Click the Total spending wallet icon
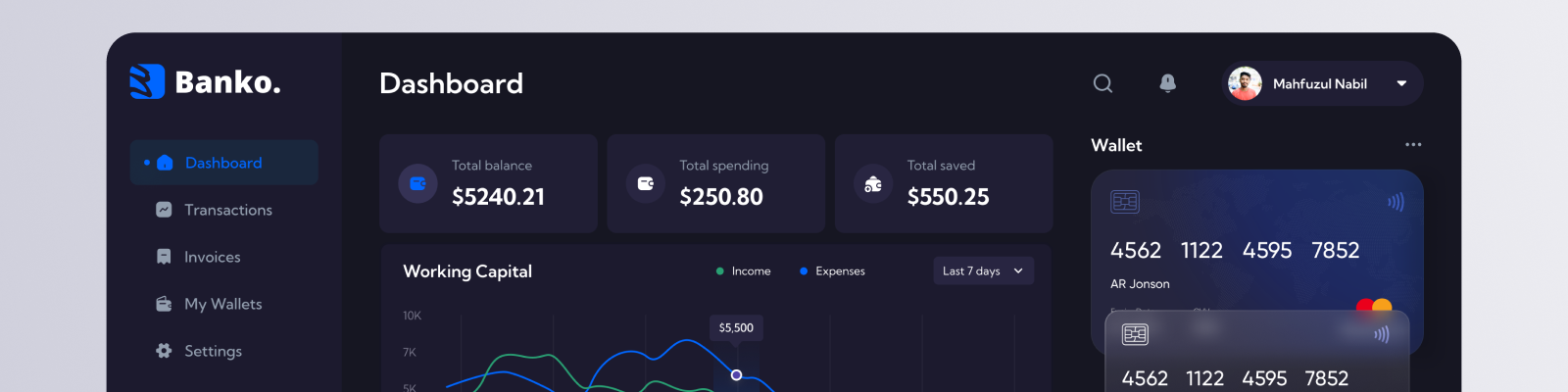 645,183
